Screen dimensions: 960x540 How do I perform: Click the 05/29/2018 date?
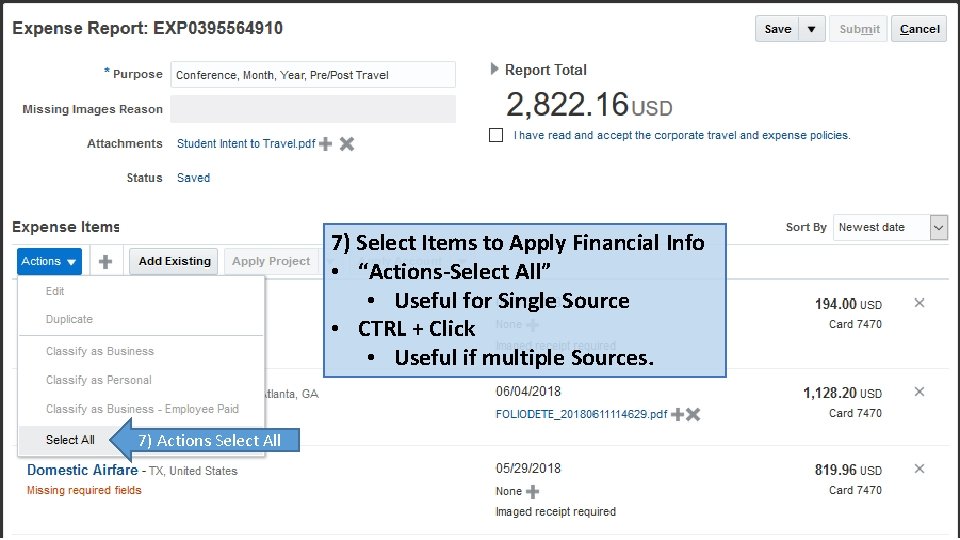coord(528,469)
